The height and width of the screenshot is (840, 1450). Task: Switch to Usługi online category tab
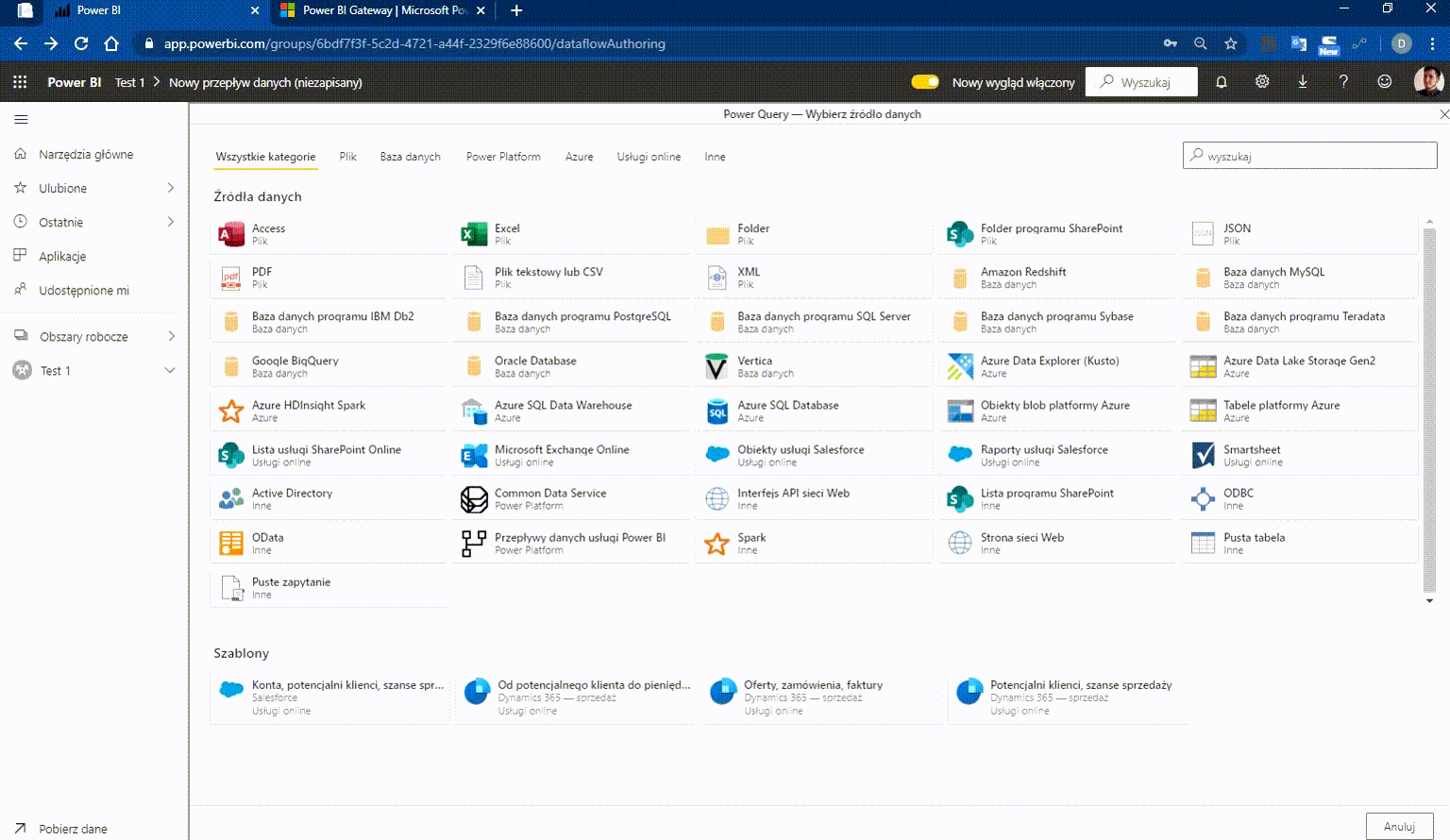tap(649, 157)
